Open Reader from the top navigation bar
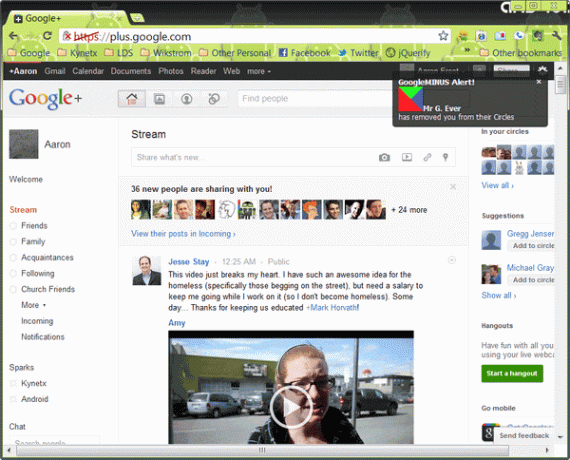The image size is (570, 460). (203, 71)
